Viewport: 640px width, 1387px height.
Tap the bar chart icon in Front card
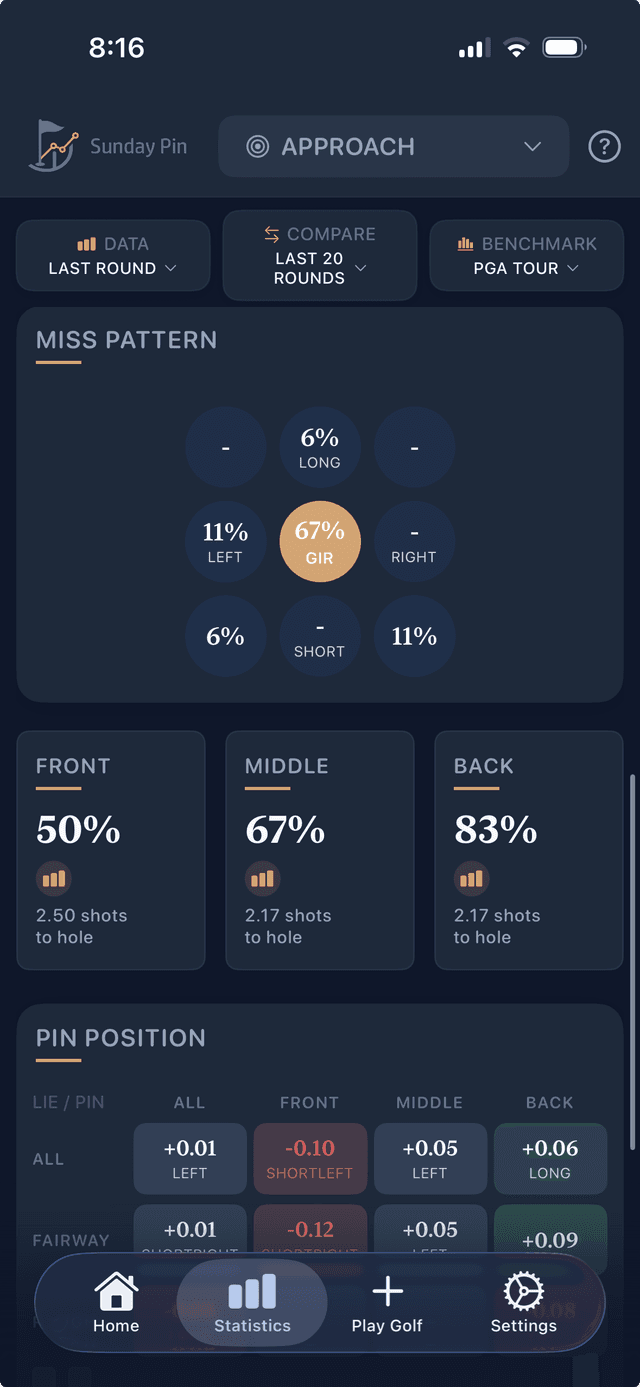[x=54, y=879]
